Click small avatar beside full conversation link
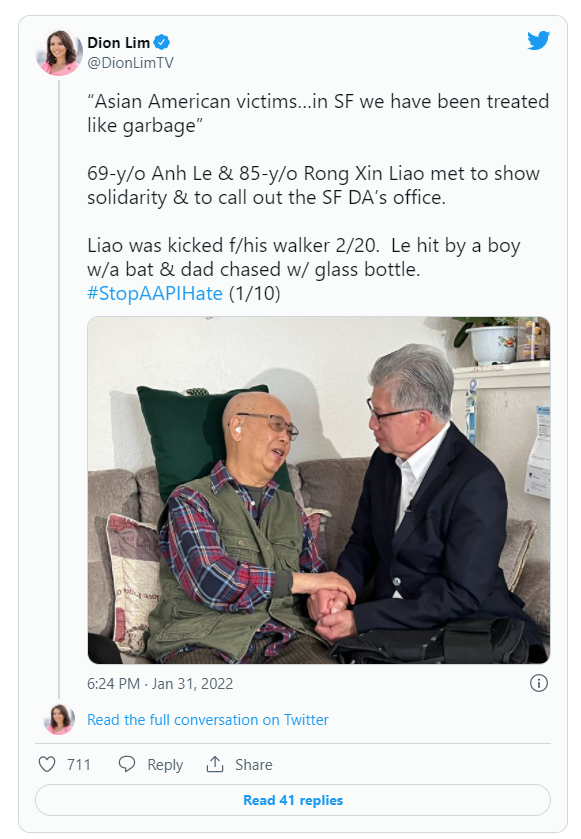Screen dimensions: 581x839 pos(59,720)
